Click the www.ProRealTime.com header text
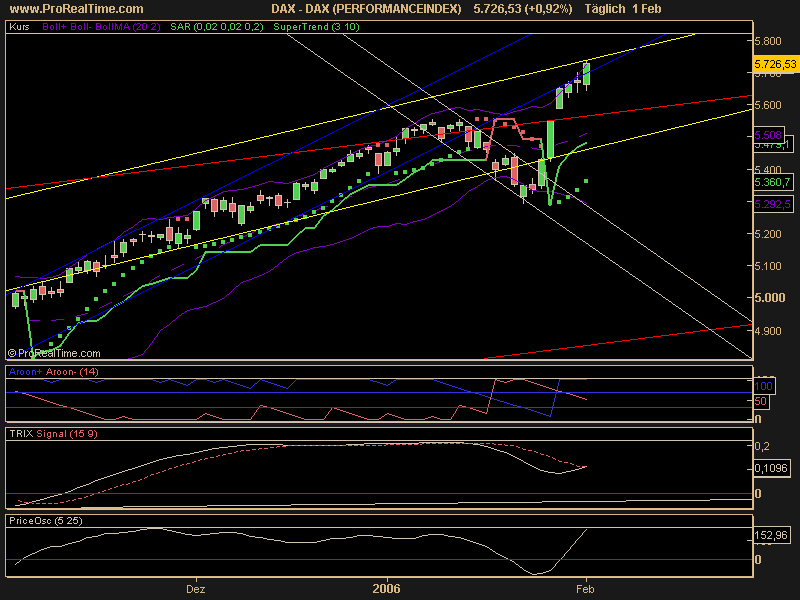Image resolution: width=800 pixels, height=600 pixels. (77, 9)
